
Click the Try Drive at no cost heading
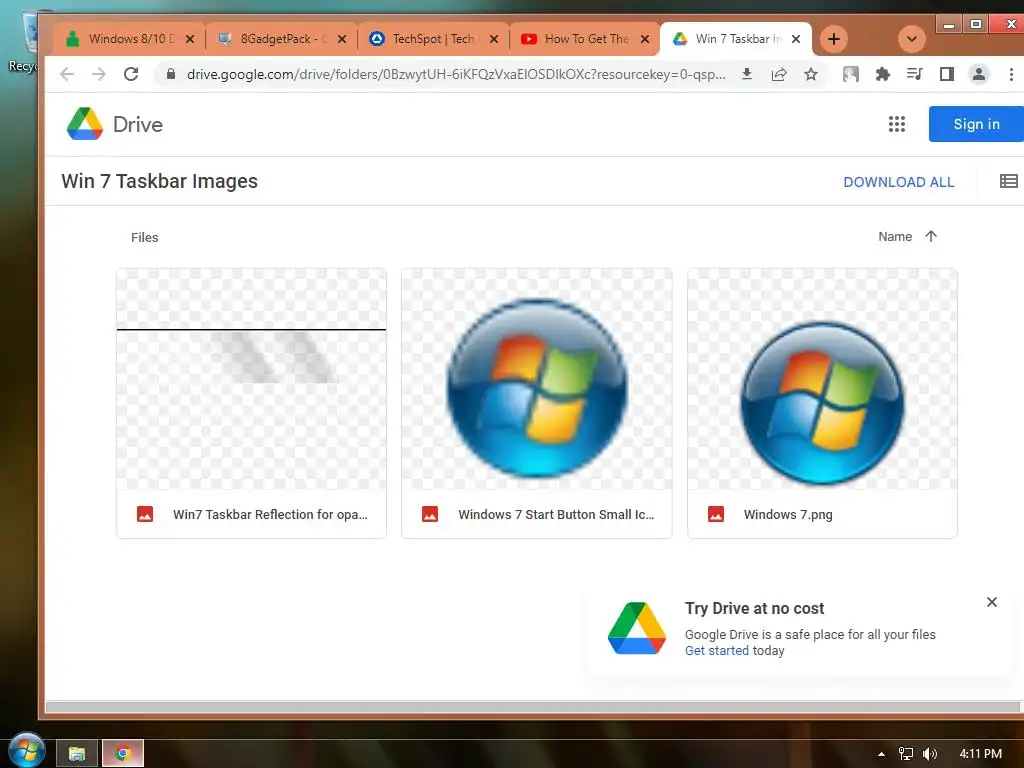tap(754, 608)
